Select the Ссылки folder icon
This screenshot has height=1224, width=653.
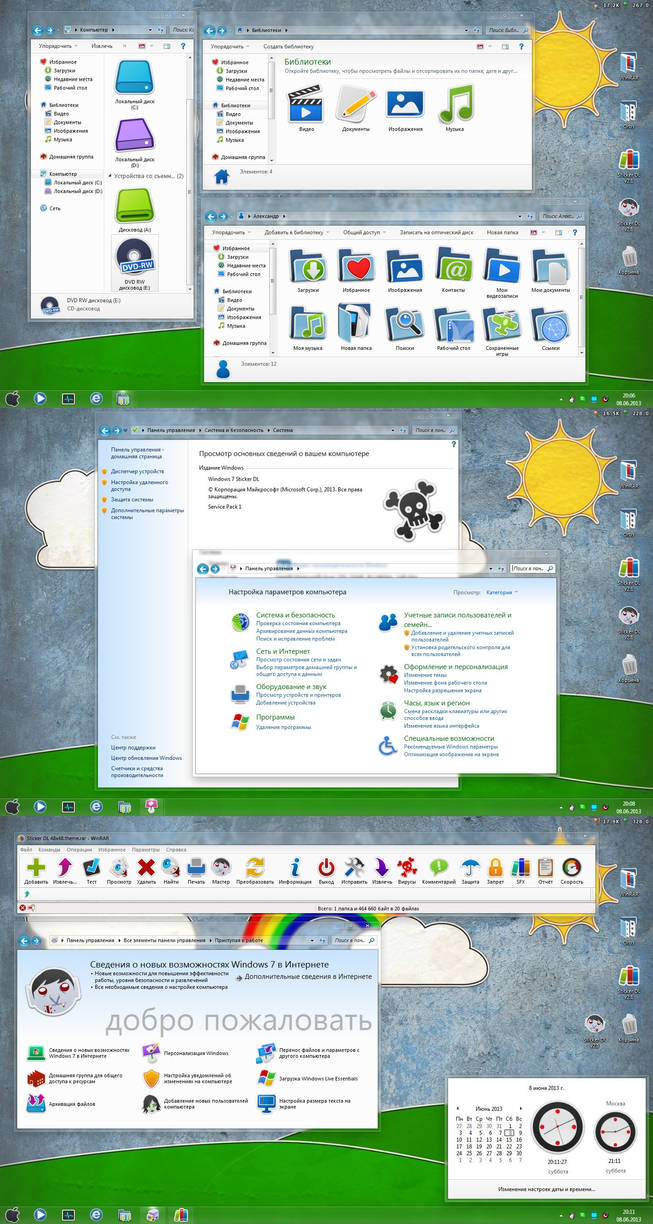coord(551,324)
